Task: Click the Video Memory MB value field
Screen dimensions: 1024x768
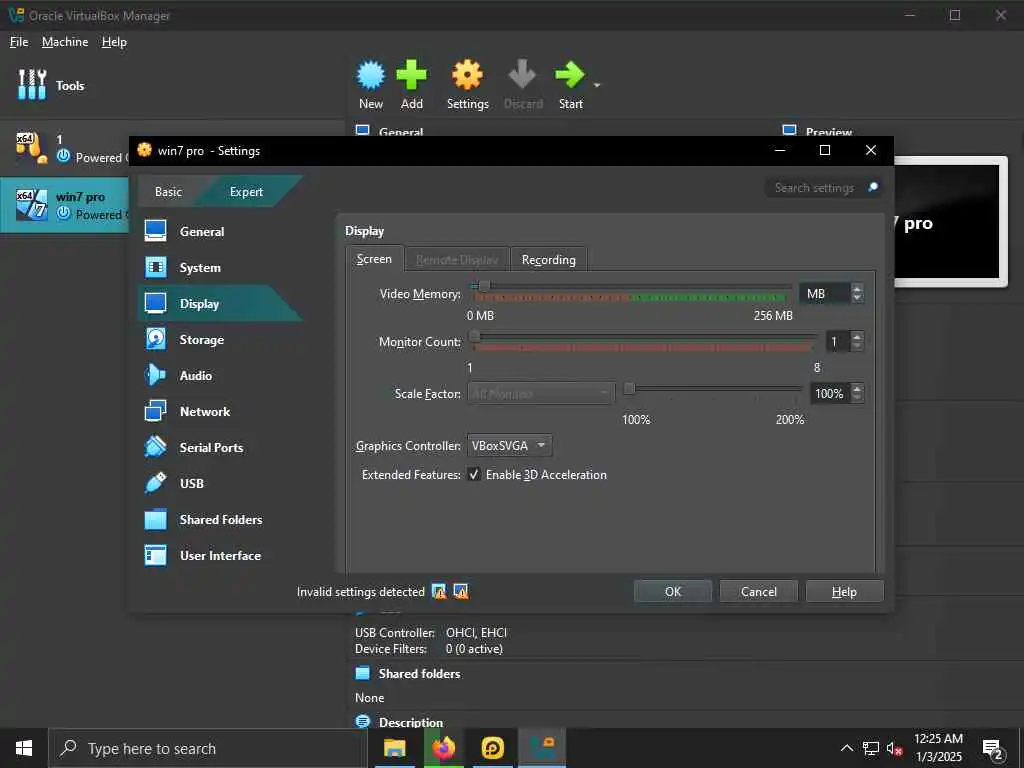Action: tap(824, 293)
